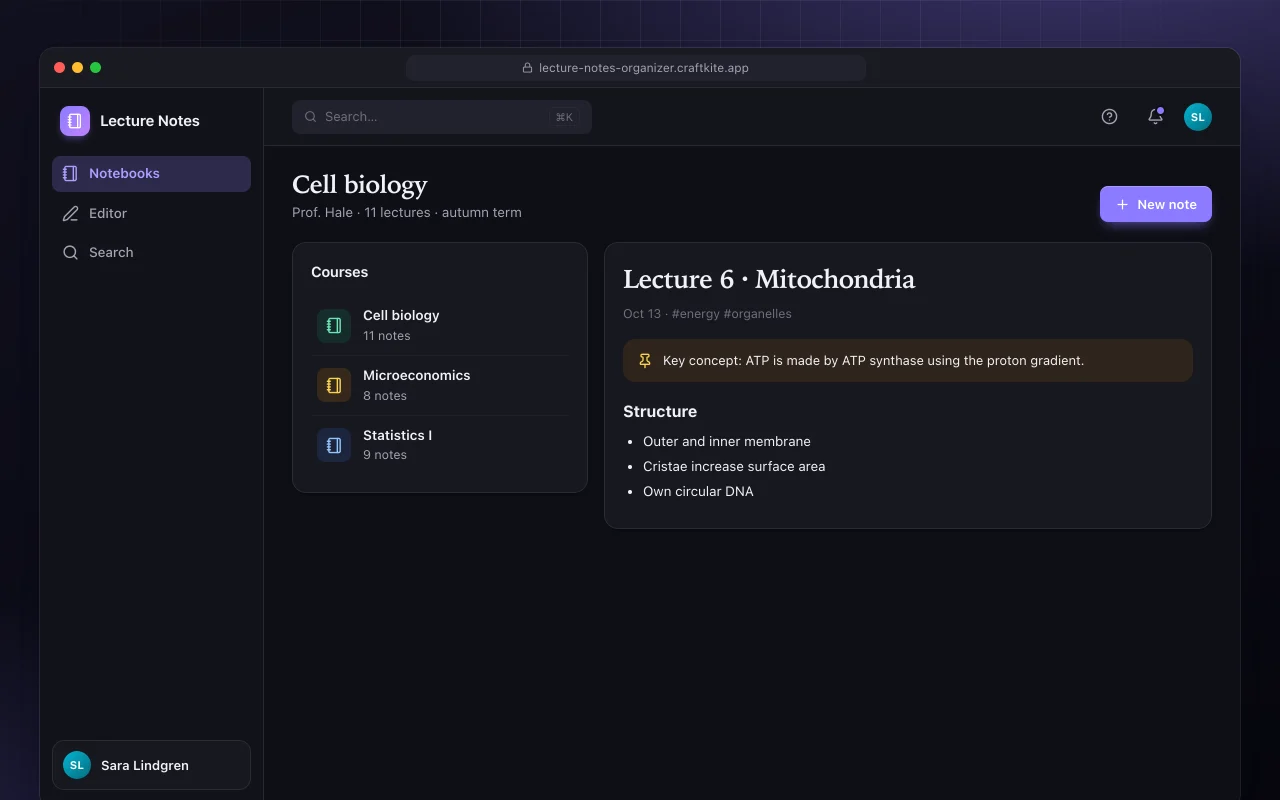
Task: Click the Courses panel heading
Action: (340, 272)
